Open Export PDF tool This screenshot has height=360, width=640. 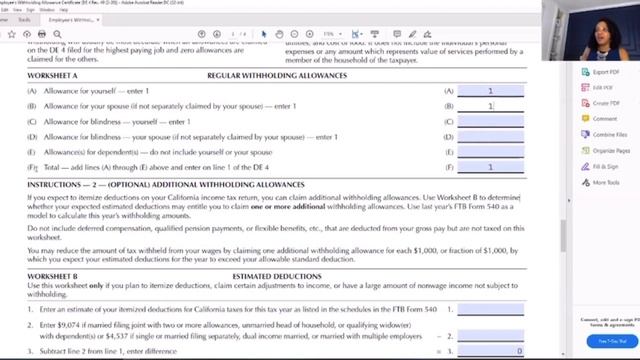point(600,72)
